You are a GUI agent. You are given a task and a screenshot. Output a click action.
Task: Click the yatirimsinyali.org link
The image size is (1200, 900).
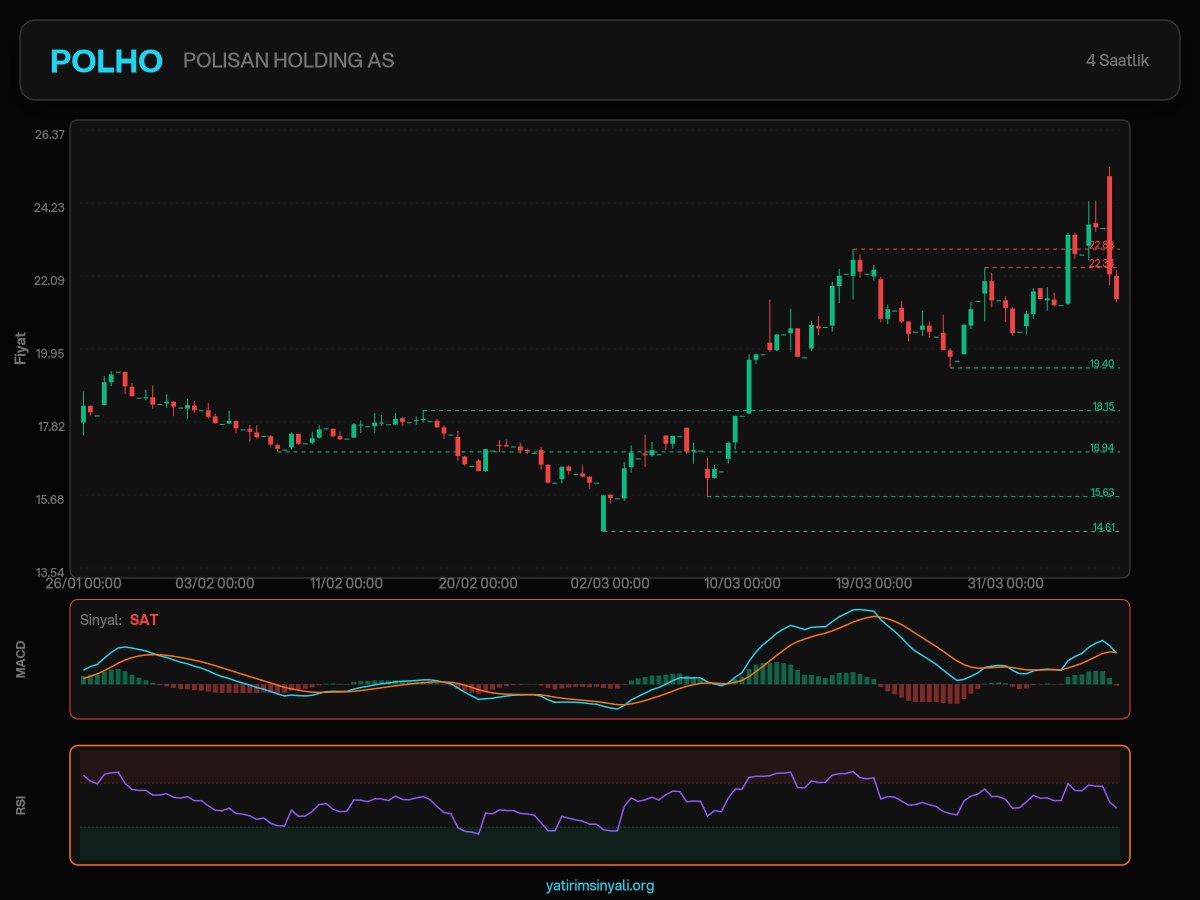click(x=600, y=885)
